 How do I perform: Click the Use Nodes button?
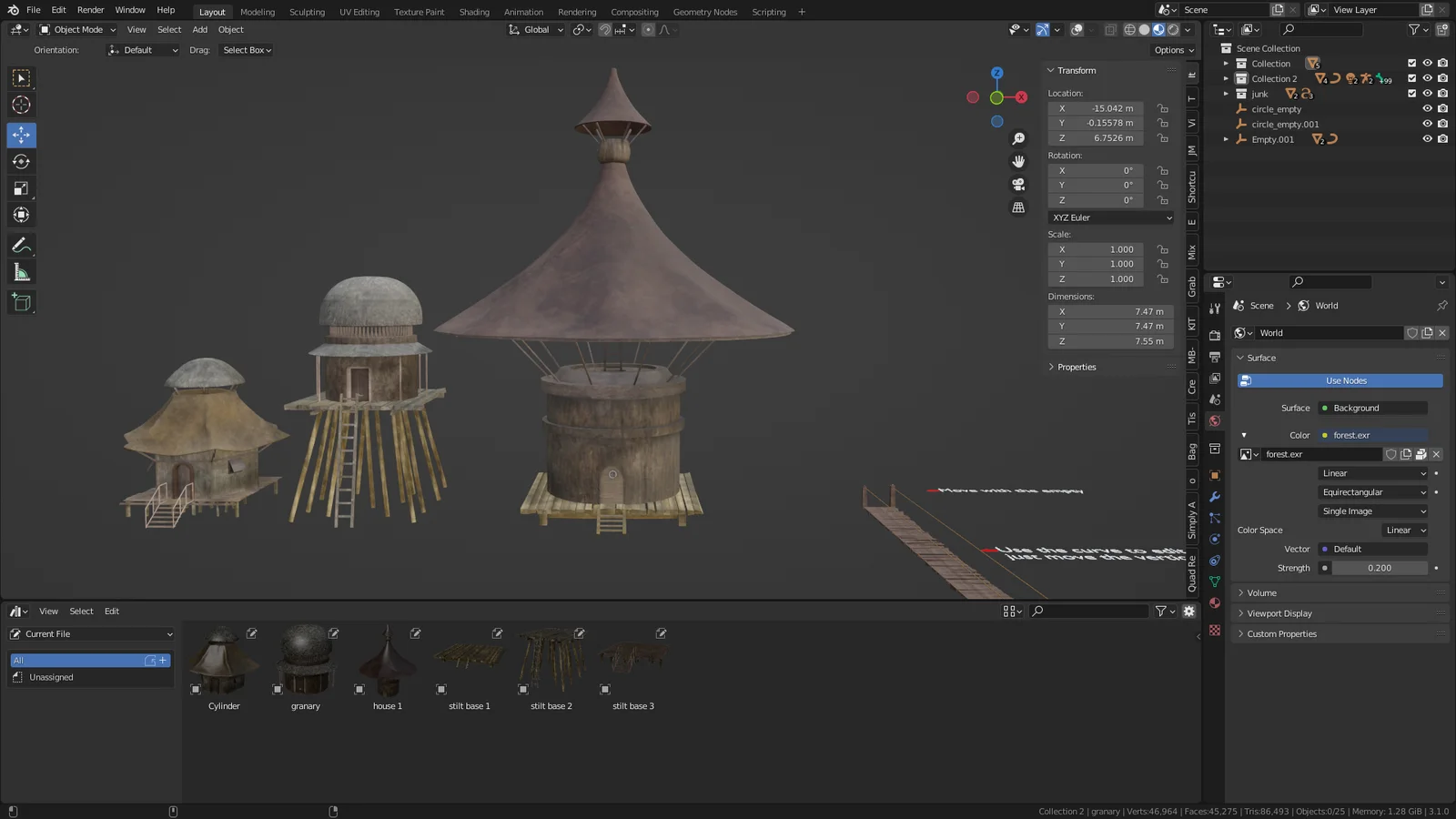tap(1345, 380)
